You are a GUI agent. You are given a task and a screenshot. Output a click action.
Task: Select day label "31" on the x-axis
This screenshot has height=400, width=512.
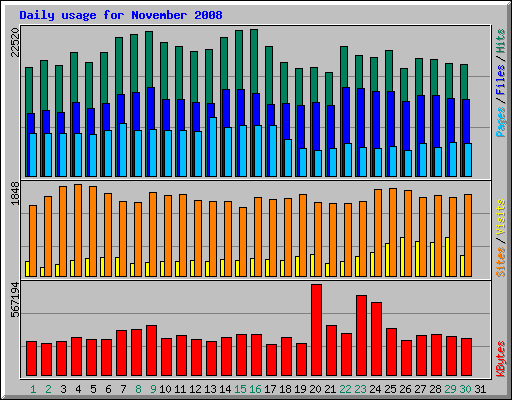pyautogui.click(x=480, y=389)
